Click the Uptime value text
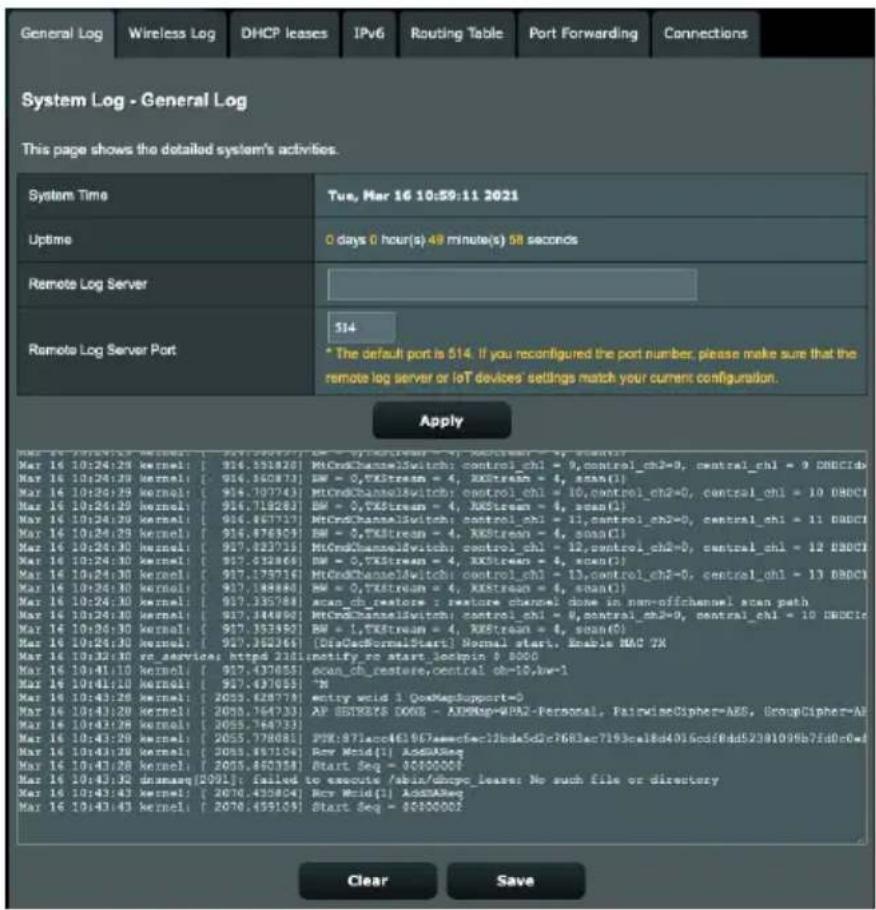This screenshot has width=876, height=910. pos(451,240)
